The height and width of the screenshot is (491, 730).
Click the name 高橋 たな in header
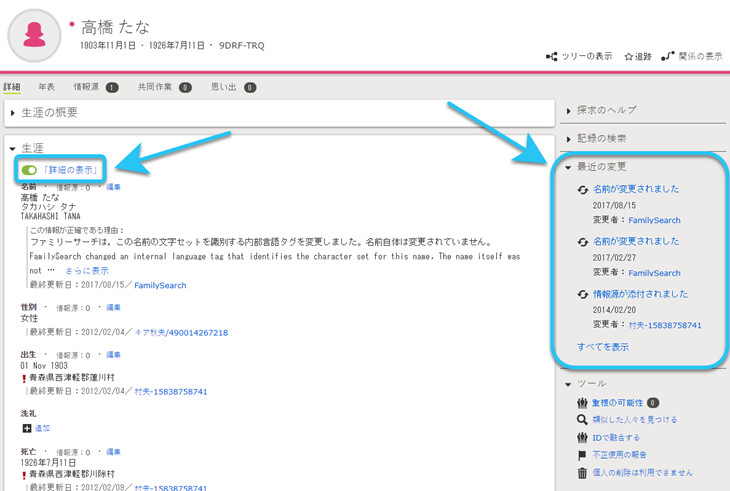[x=115, y=27]
